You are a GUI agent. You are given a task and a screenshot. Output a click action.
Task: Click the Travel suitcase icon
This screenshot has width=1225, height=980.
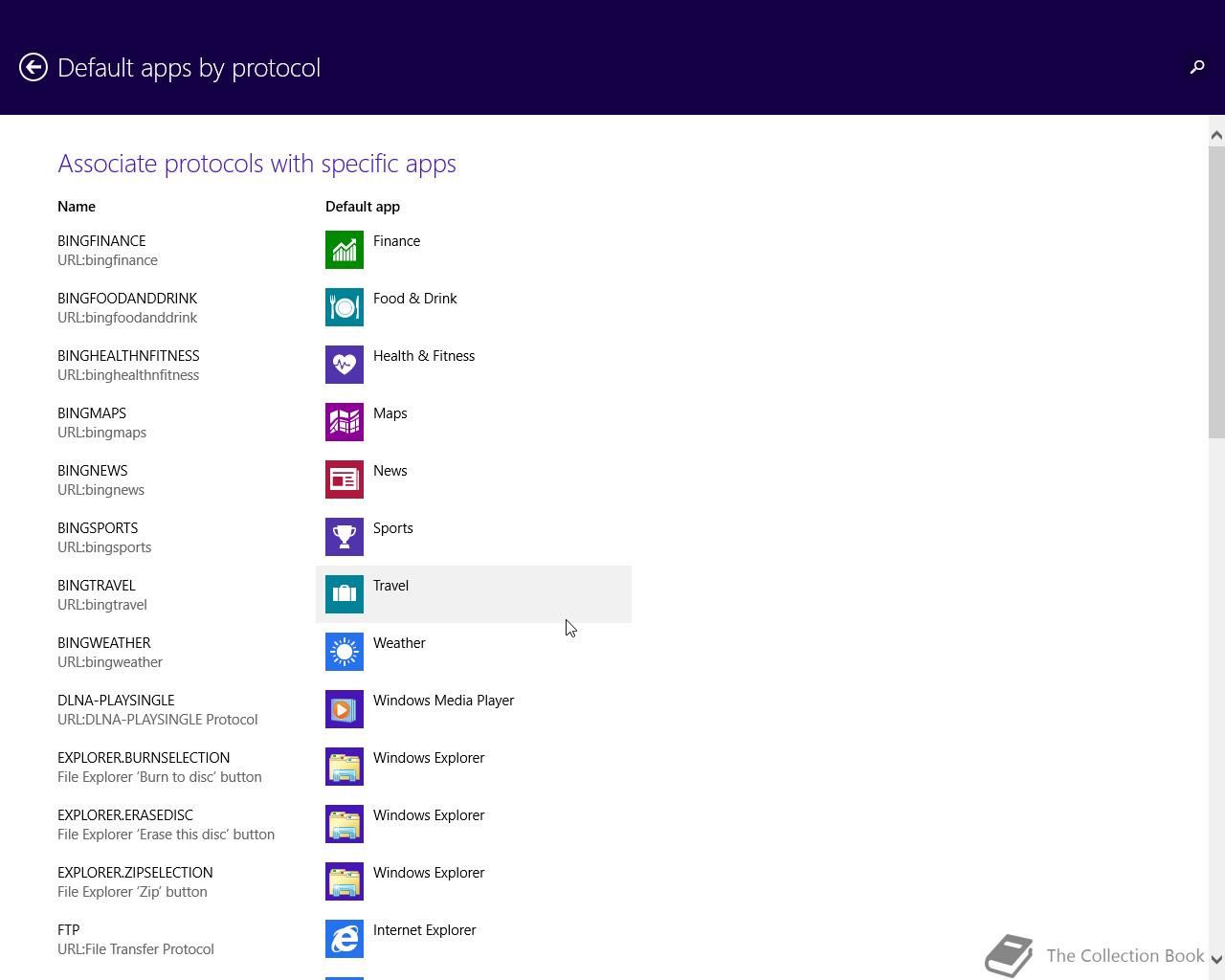tap(345, 594)
